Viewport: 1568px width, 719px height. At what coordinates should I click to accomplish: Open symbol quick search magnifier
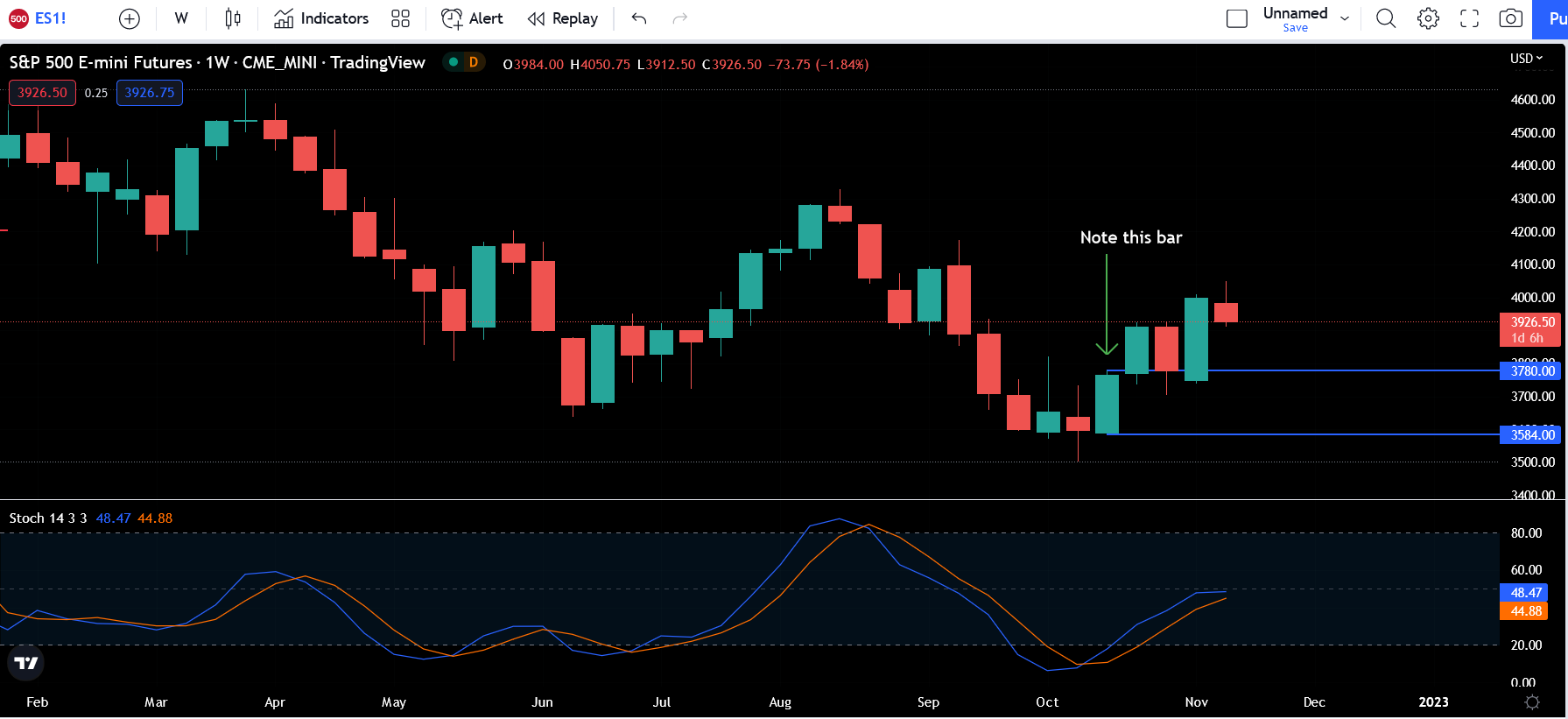coord(1385,18)
